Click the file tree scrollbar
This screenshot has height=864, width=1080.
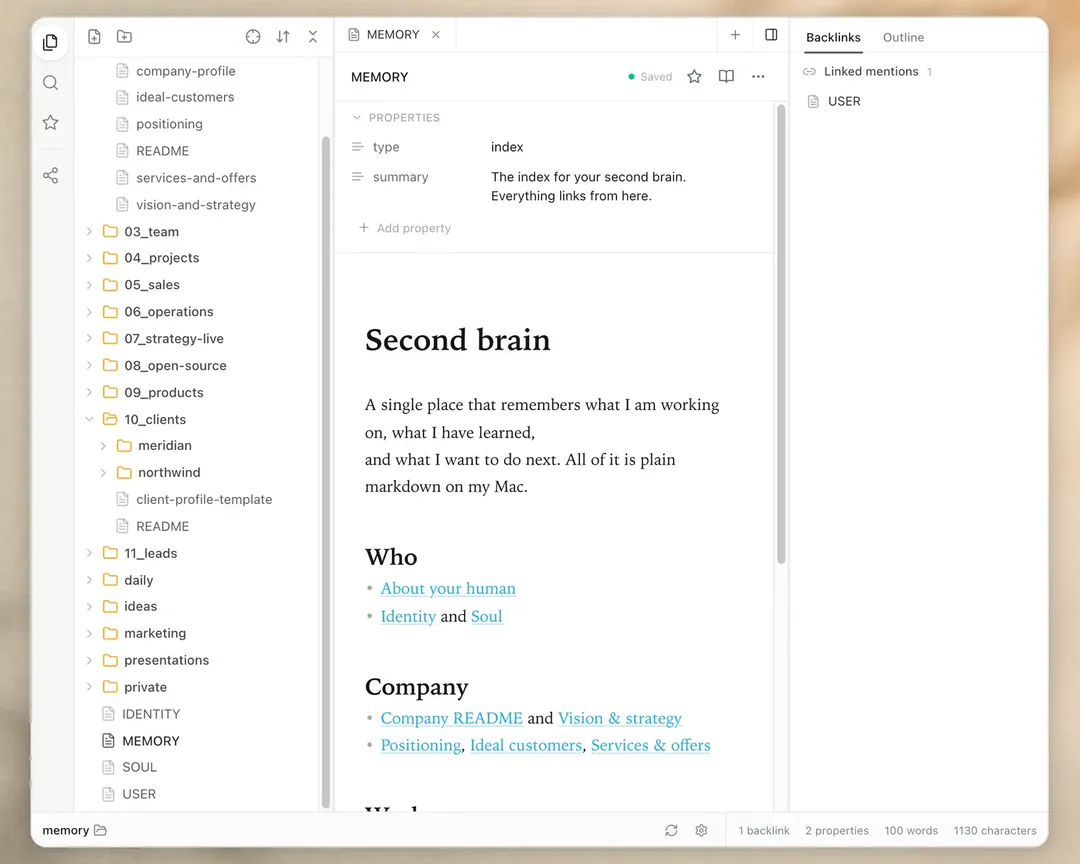[326, 472]
